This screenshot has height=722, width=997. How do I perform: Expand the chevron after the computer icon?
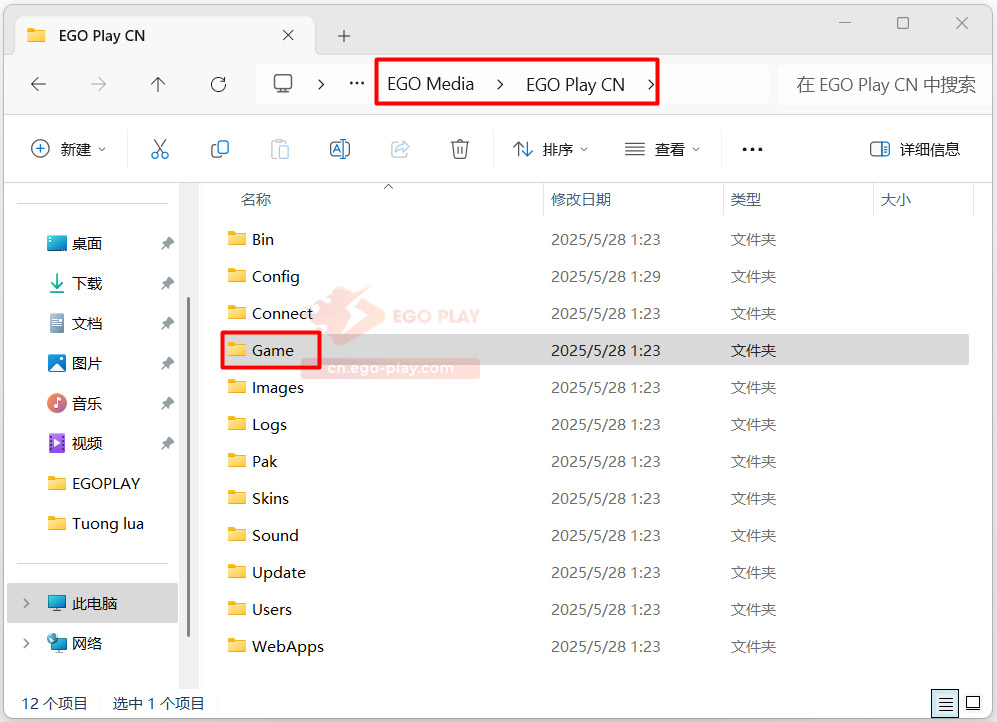(321, 84)
